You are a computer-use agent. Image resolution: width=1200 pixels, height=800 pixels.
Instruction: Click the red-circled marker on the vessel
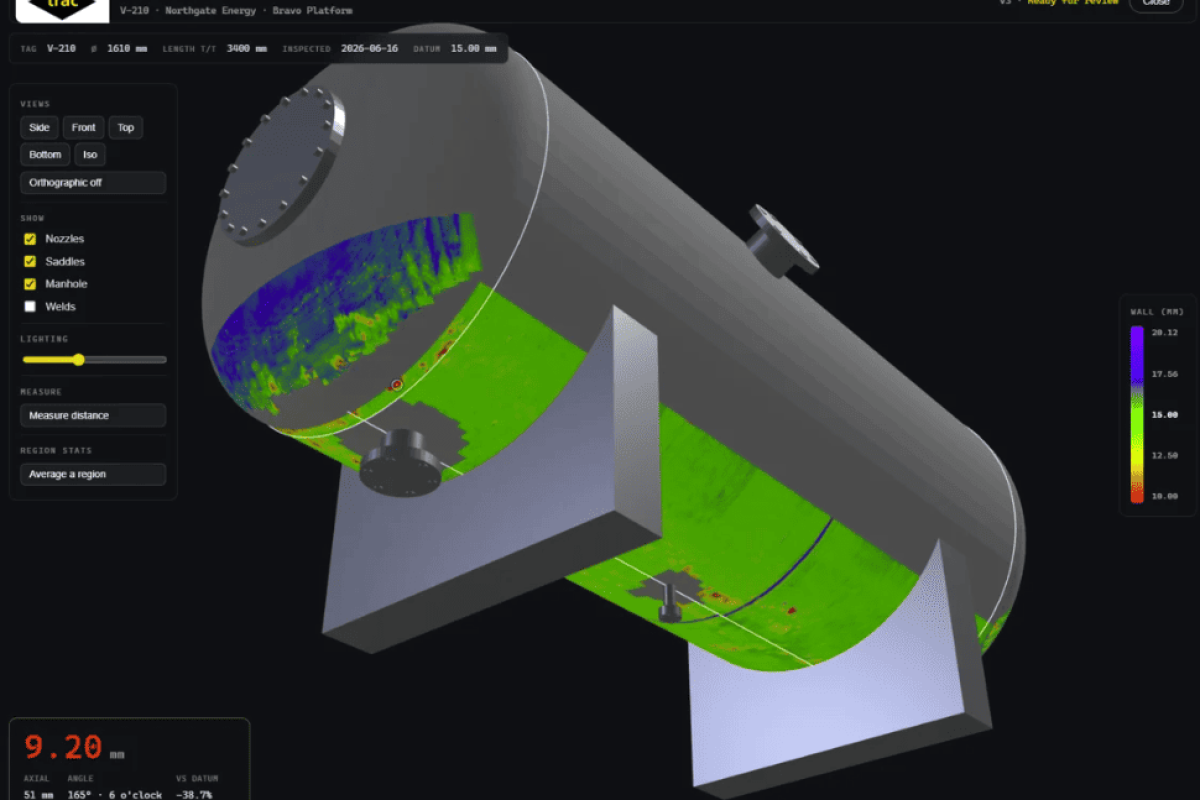click(x=396, y=384)
